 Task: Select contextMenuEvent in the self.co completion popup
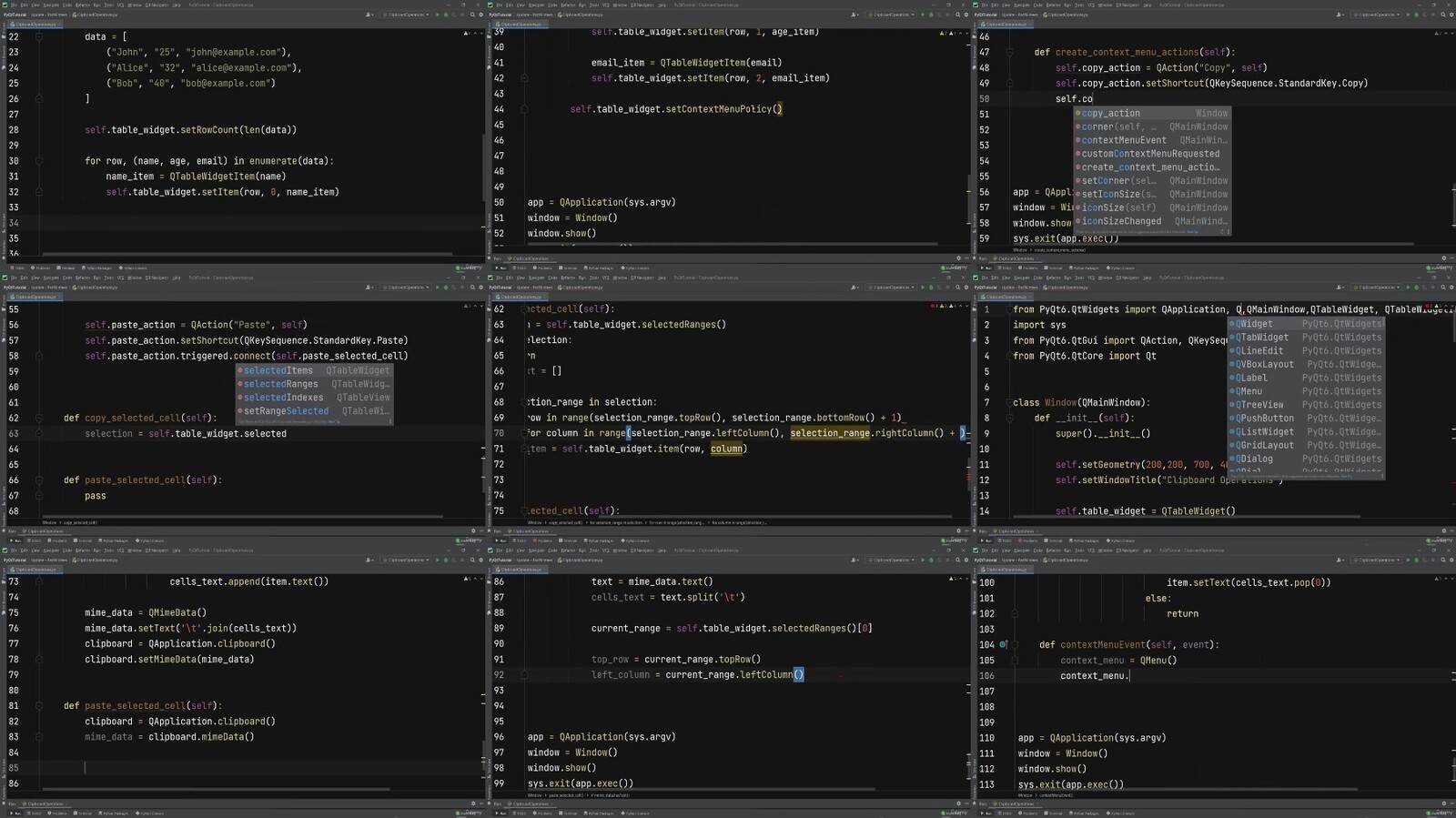(1152, 140)
